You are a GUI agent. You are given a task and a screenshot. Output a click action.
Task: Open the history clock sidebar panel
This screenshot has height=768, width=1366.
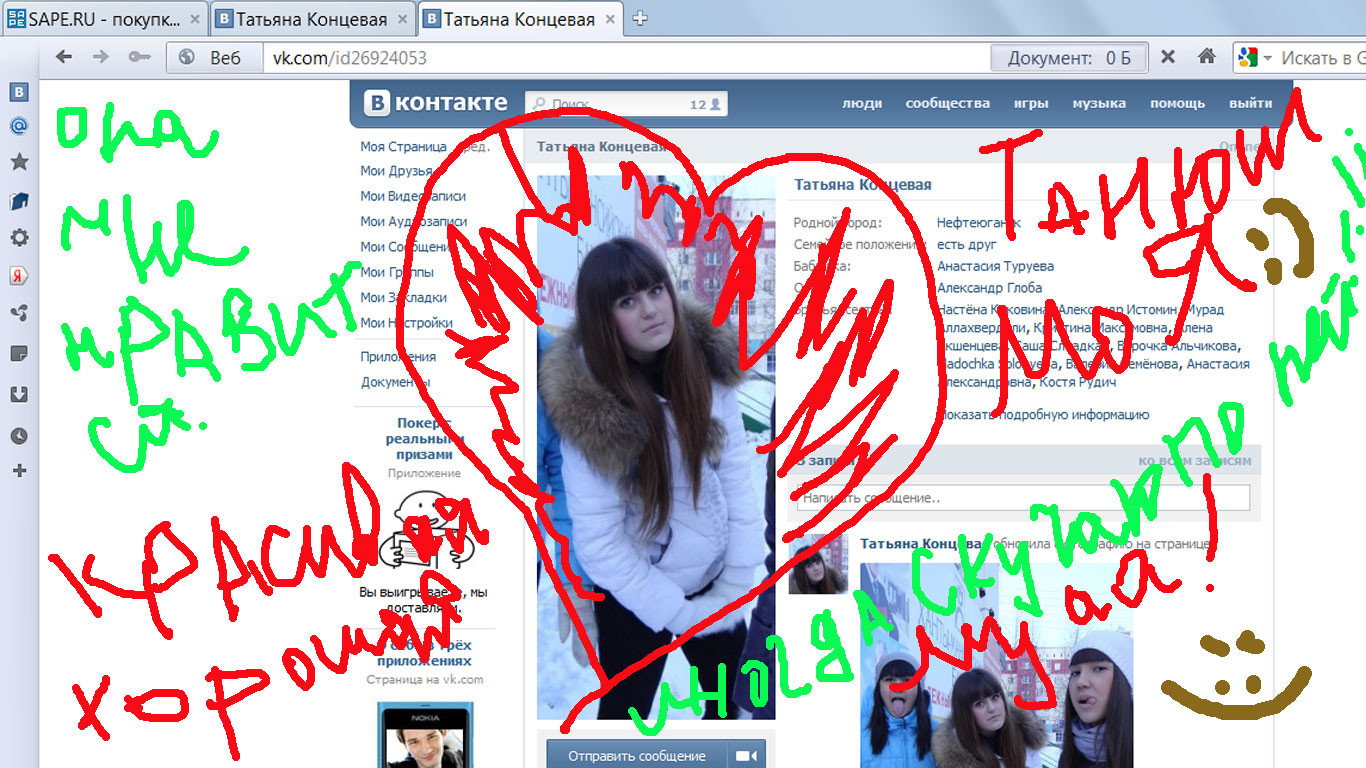19,436
